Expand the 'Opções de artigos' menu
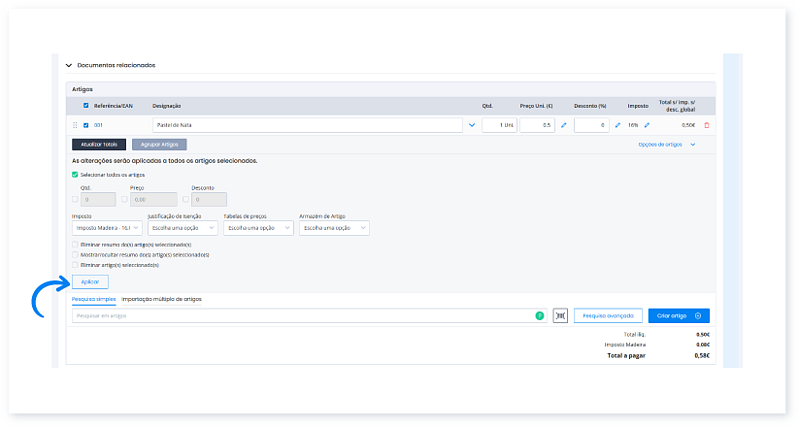 (666, 144)
